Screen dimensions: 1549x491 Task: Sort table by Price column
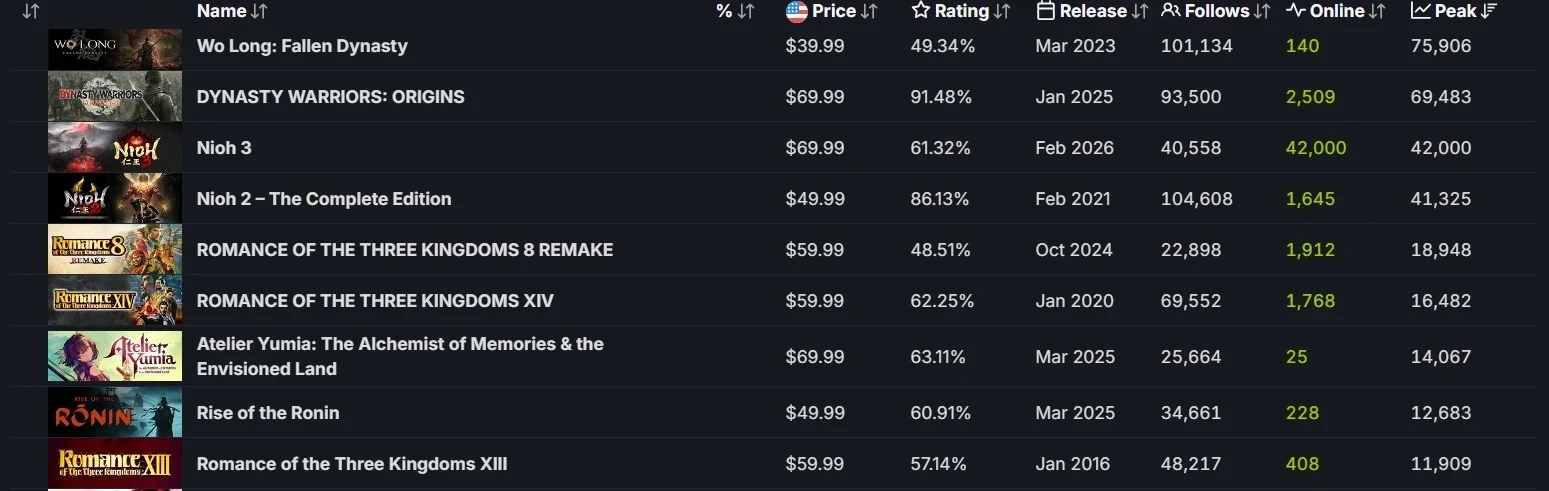(x=832, y=11)
